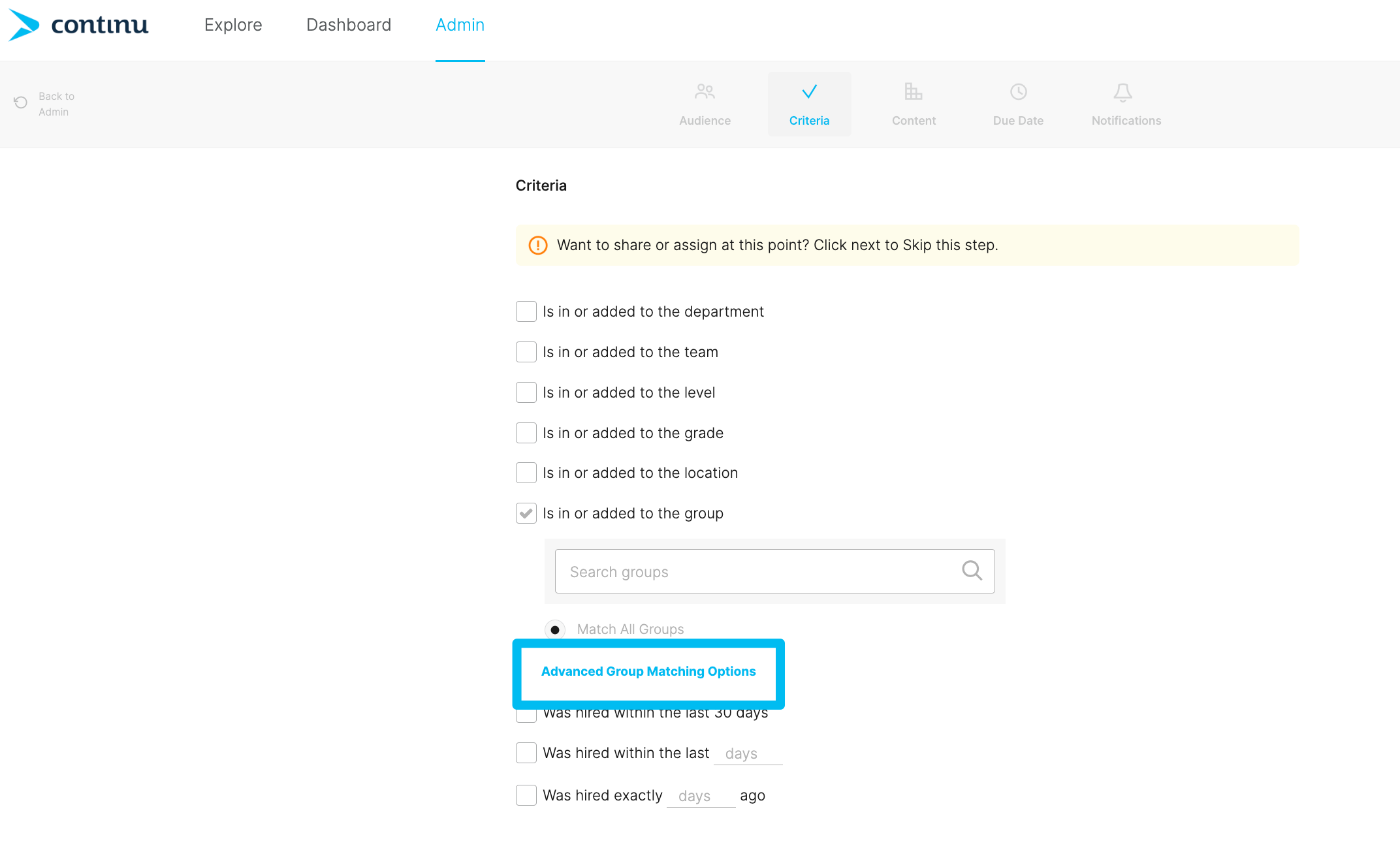Screen dimensions: 1400x854
Task: Check 'Is in or added to the team'
Action: click(526, 352)
